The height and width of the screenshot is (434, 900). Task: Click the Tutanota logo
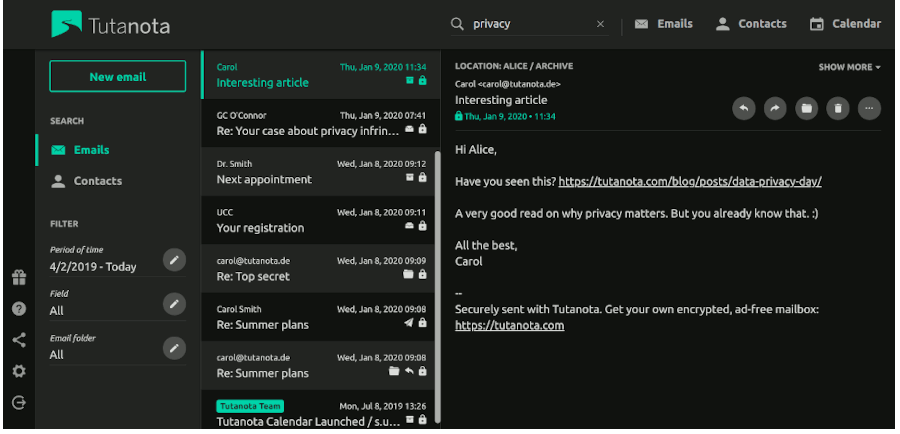110,25
